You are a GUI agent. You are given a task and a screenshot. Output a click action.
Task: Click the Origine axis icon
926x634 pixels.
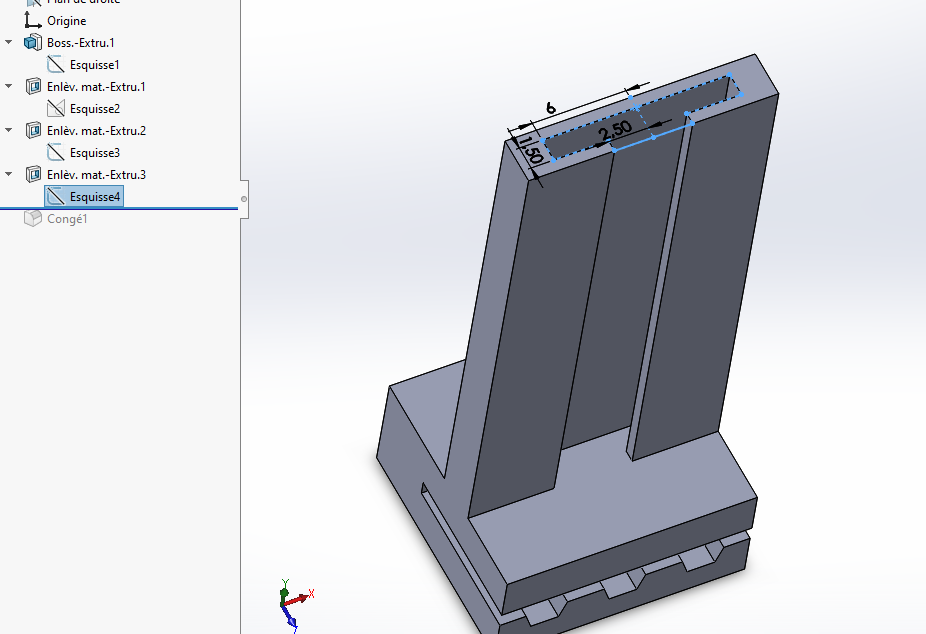(32, 20)
